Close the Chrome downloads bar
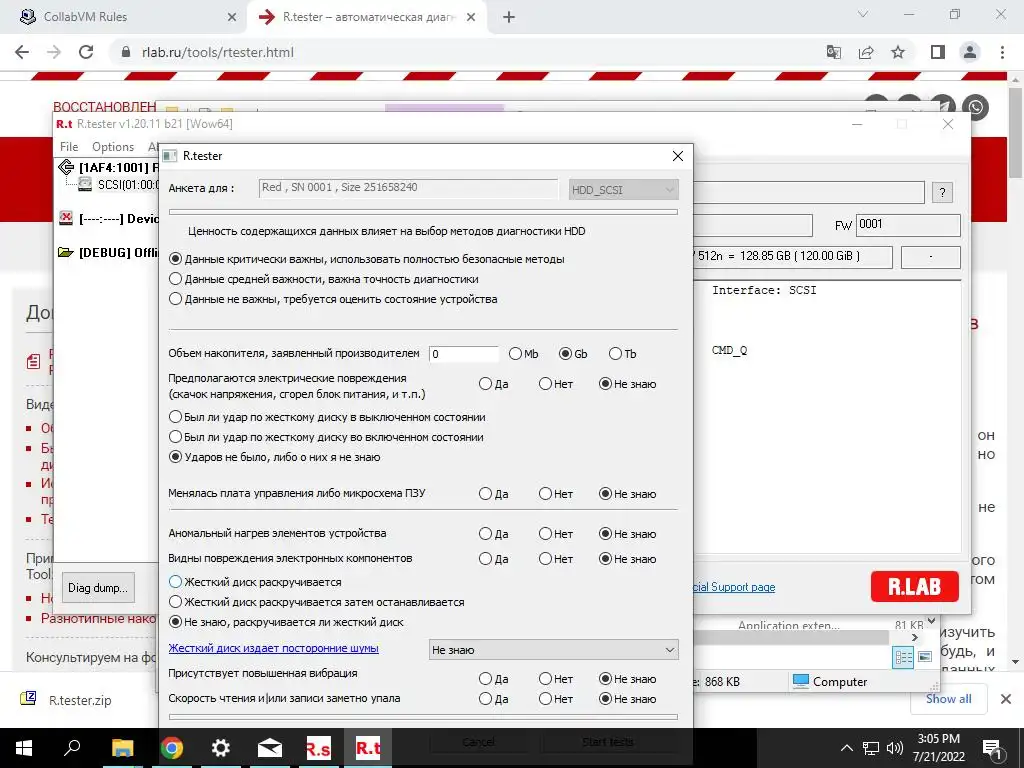 click(1006, 699)
